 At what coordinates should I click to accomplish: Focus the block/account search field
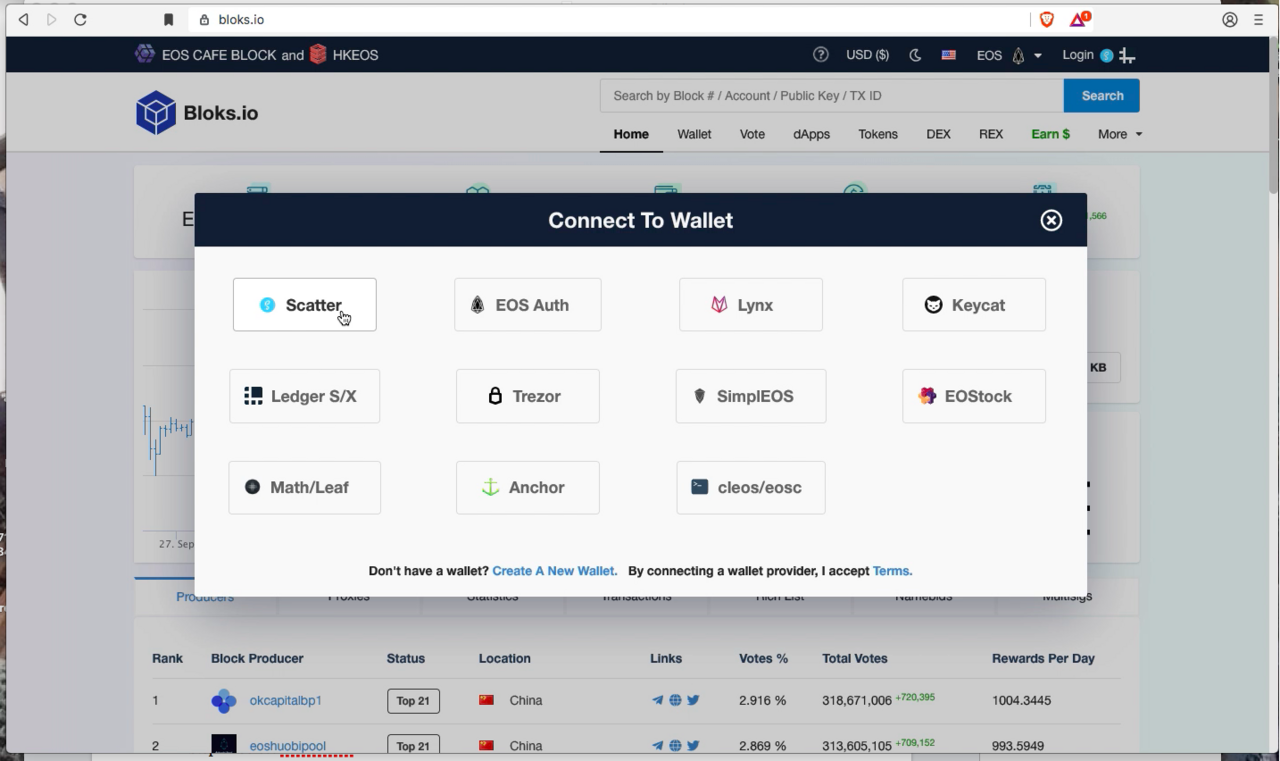click(832, 96)
